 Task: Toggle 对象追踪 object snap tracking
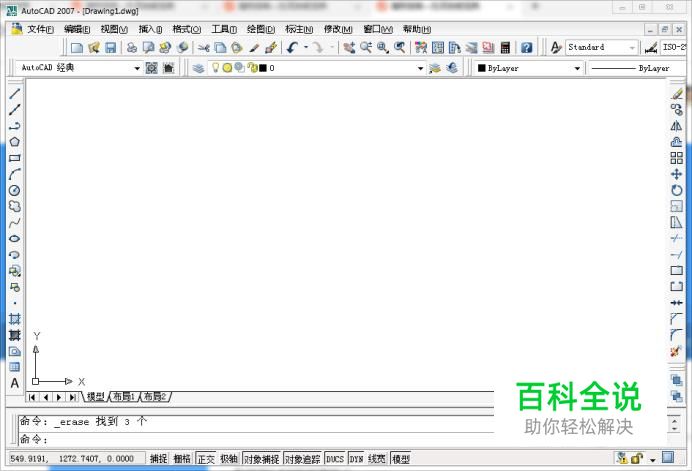pos(302,459)
